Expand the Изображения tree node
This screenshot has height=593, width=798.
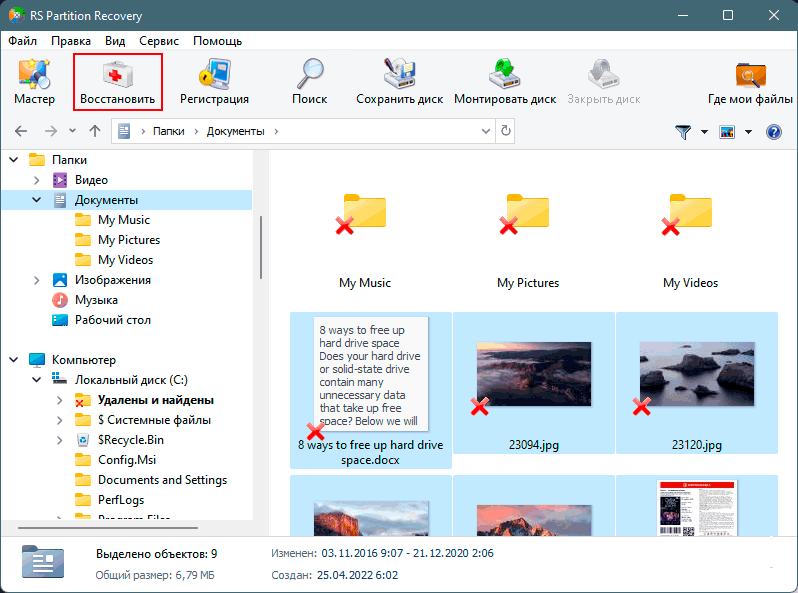(37, 280)
